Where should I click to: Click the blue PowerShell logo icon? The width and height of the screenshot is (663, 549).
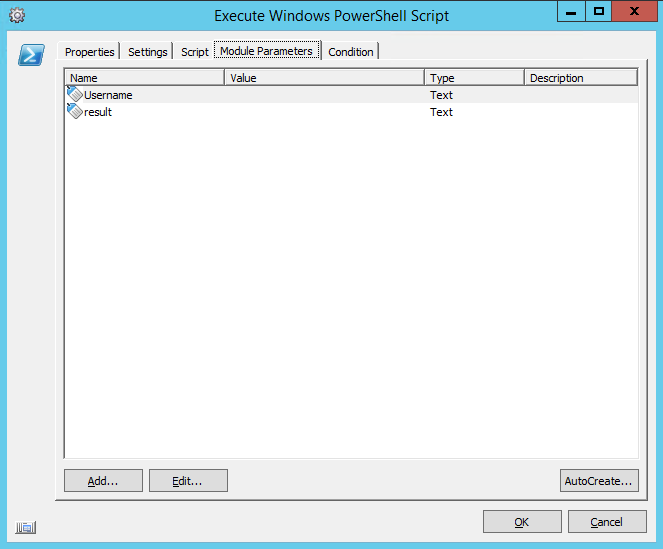(31, 55)
